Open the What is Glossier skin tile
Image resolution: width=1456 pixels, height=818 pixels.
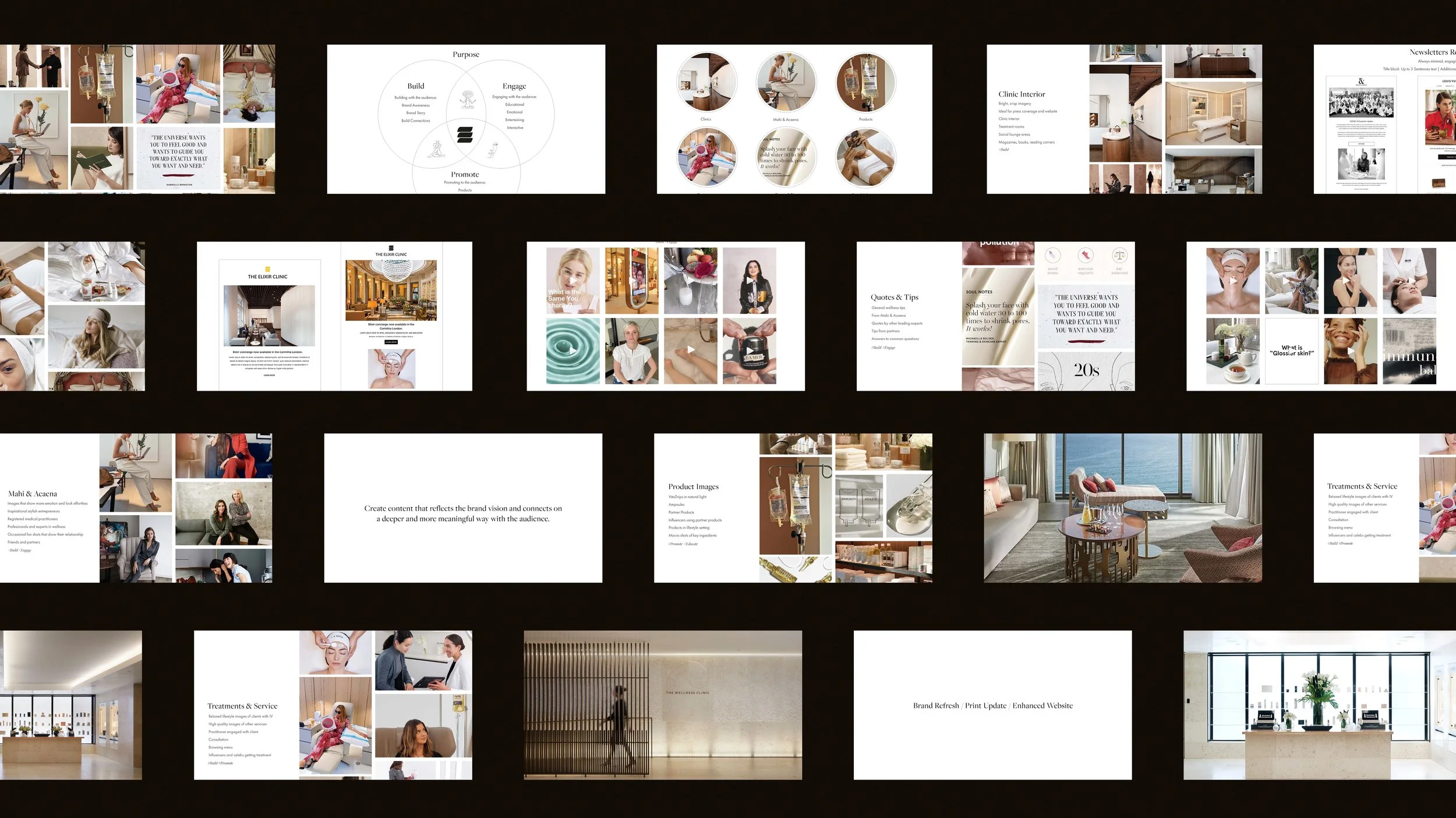[1292, 350]
